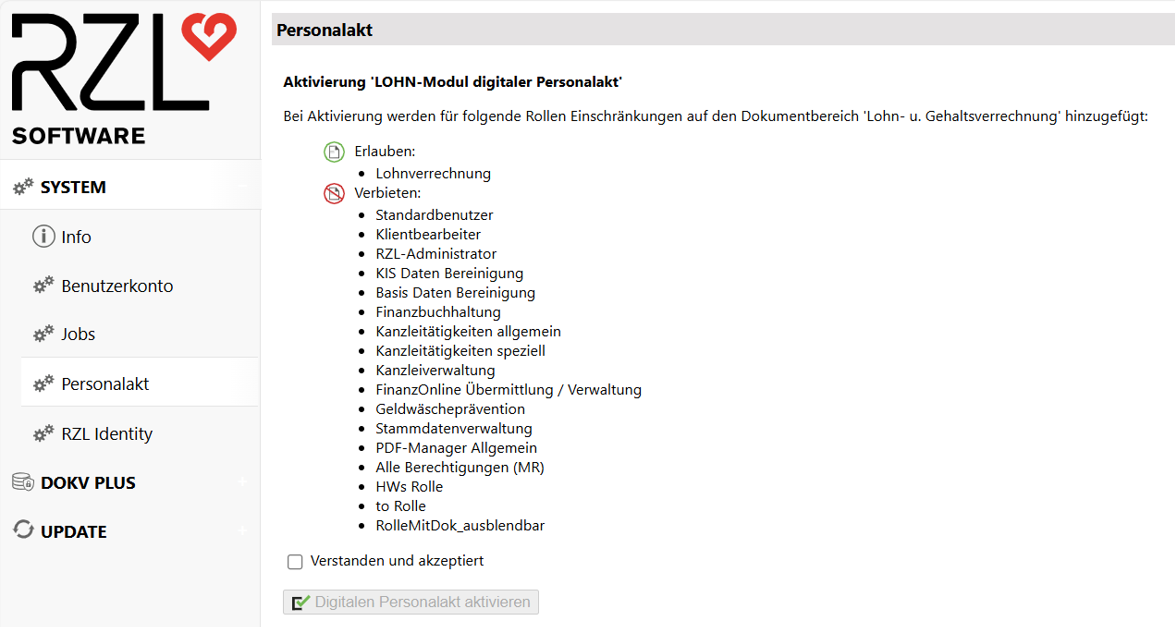Select the Info icon in the sidebar
The height and width of the screenshot is (627, 1175).
pyautogui.click(x=41, y=236)
